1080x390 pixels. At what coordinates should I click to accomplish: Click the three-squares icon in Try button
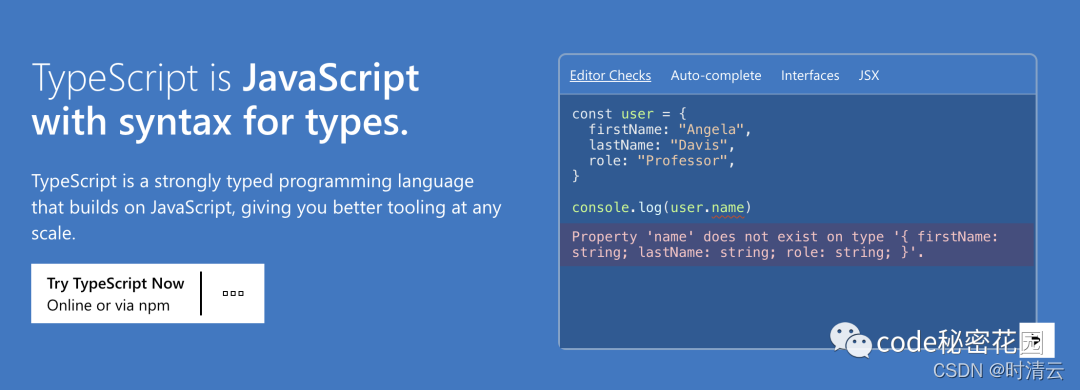pyautogui.click(x=233, y=294)
